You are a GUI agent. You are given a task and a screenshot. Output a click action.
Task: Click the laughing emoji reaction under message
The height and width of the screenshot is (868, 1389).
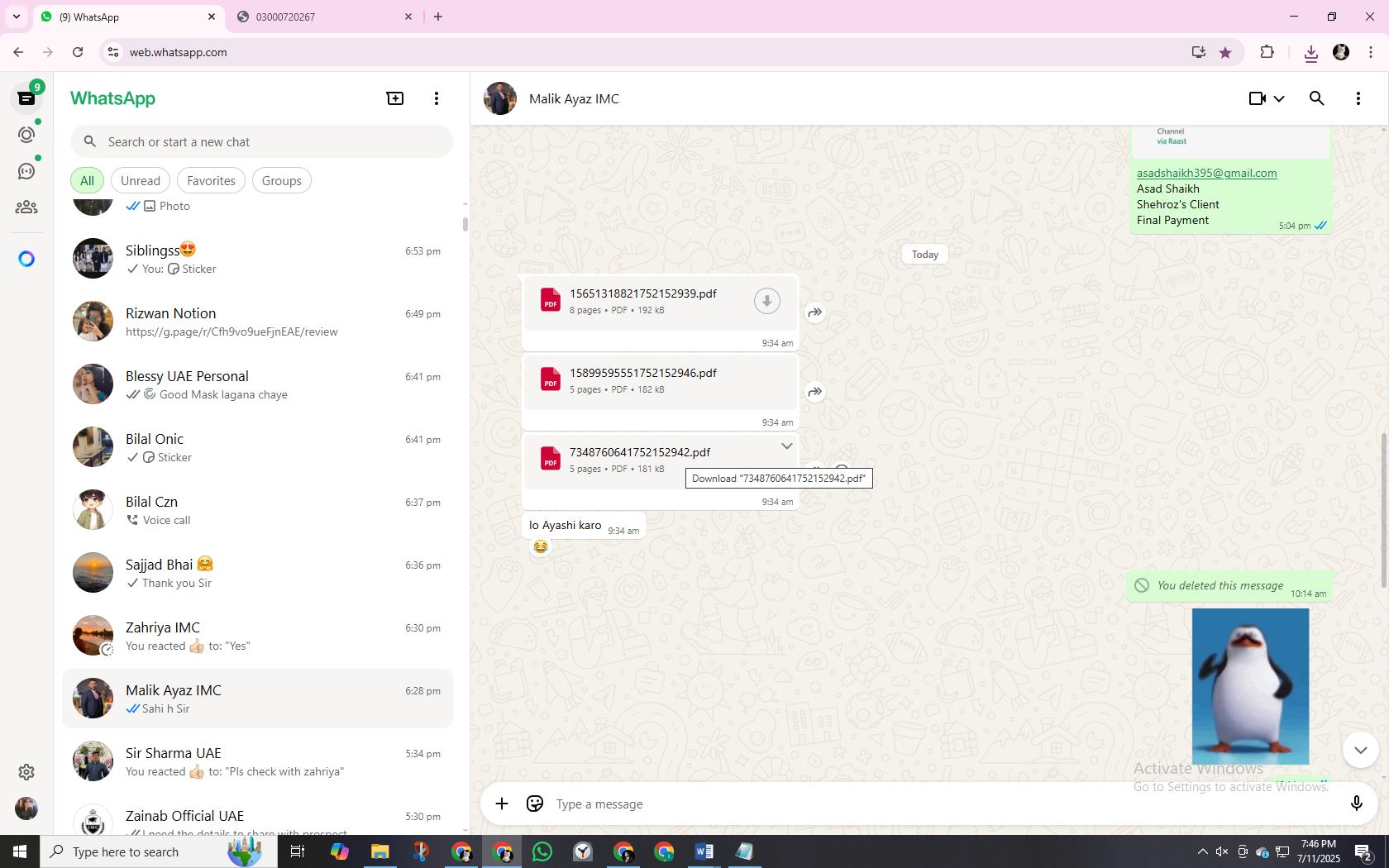(541, 546)
